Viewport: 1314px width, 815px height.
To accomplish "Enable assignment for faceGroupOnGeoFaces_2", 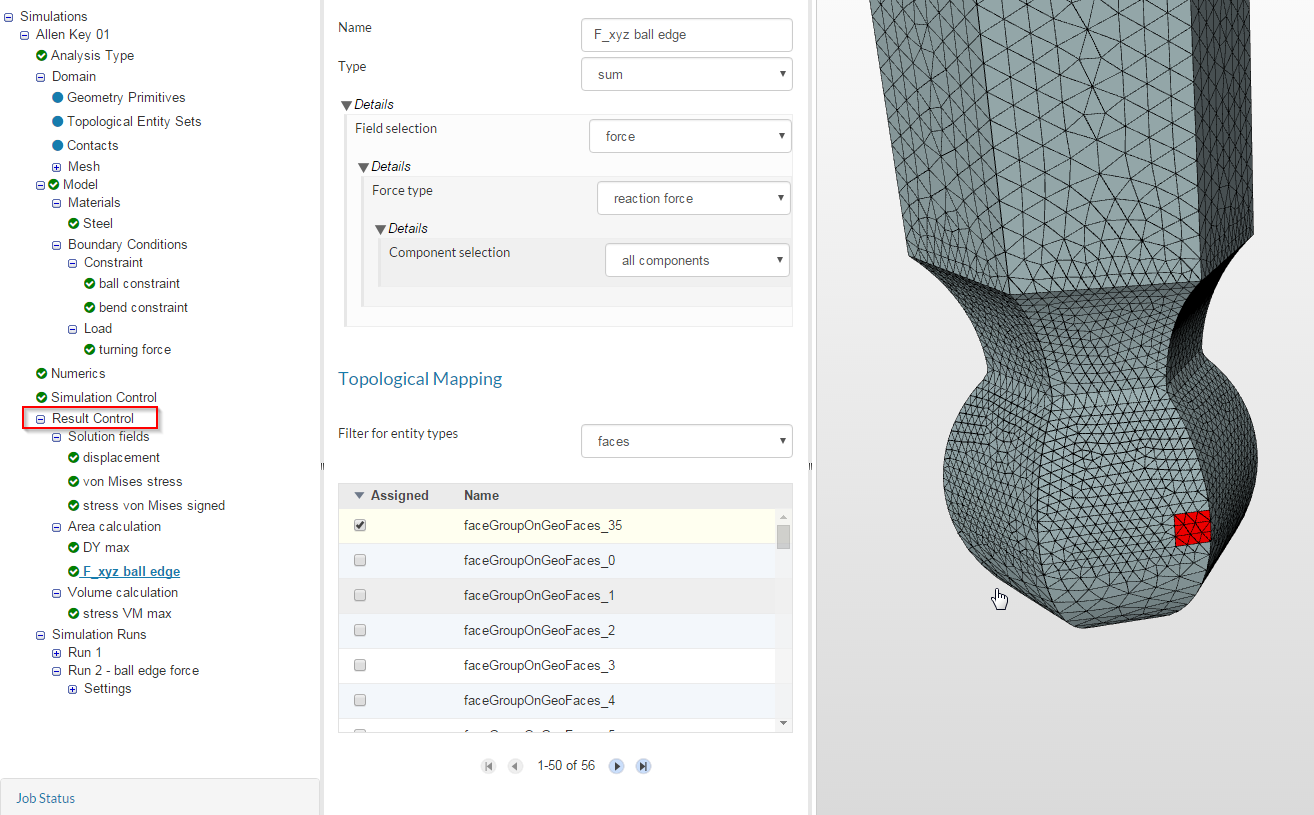I will tap(360, 629).
